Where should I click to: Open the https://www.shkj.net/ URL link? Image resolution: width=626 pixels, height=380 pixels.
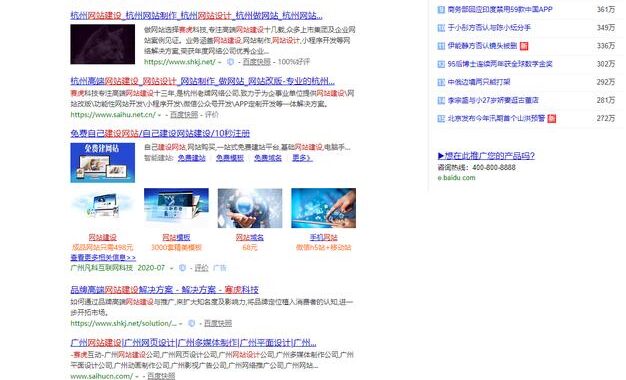pos(180,62)
